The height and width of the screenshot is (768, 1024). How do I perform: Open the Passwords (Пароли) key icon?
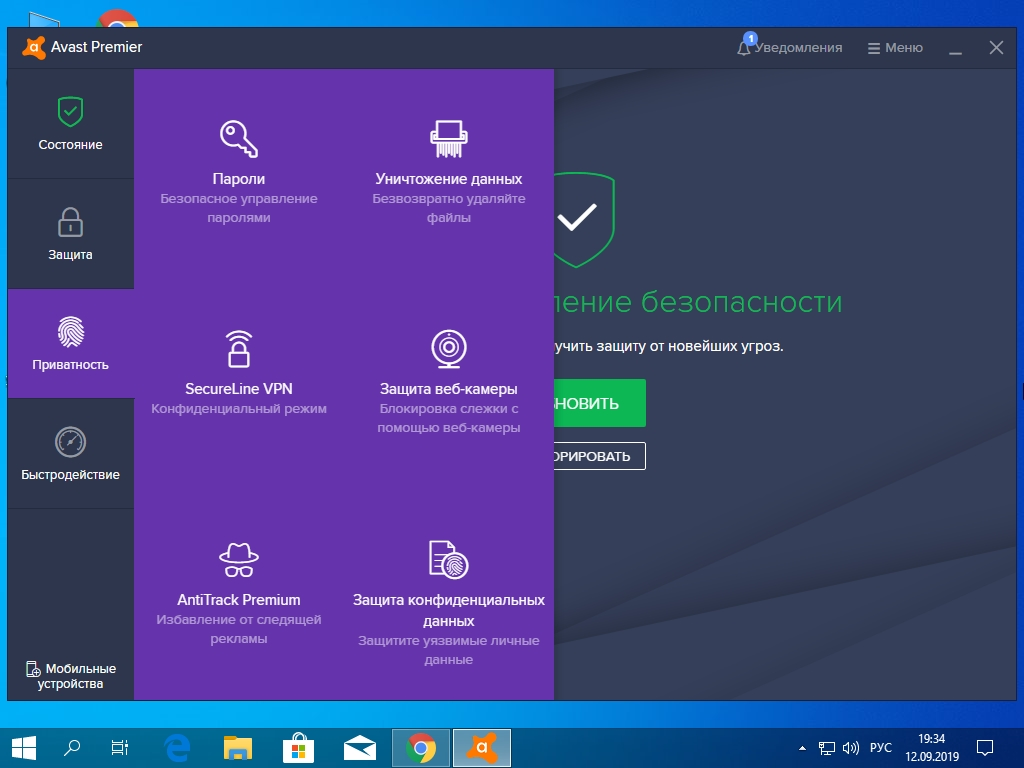(238, 138)
